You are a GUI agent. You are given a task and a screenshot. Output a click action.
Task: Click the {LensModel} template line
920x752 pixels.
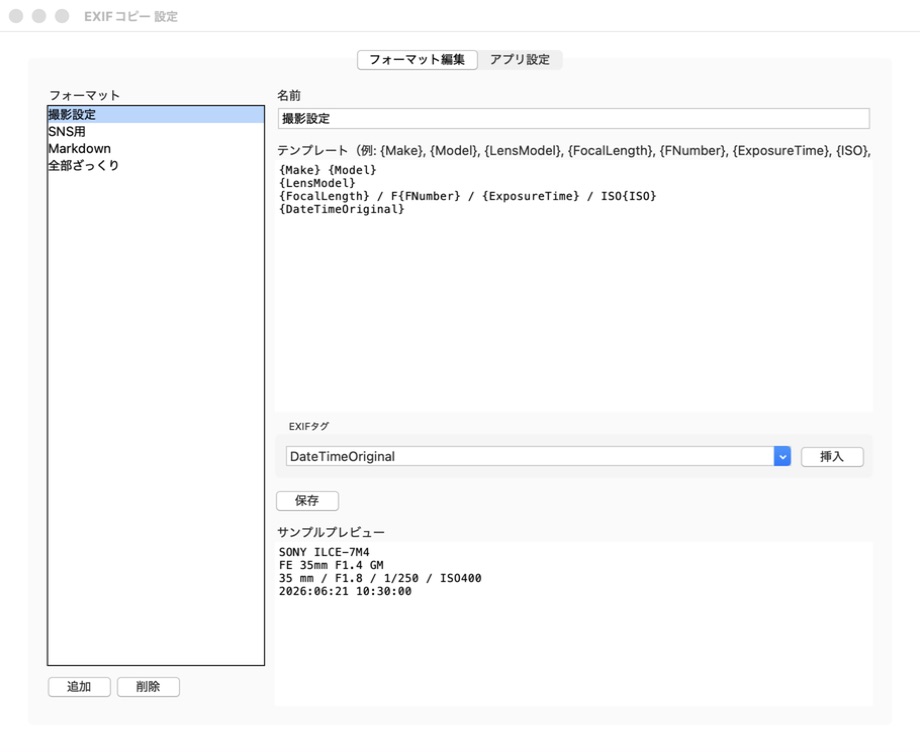click(x=317, y=183)
